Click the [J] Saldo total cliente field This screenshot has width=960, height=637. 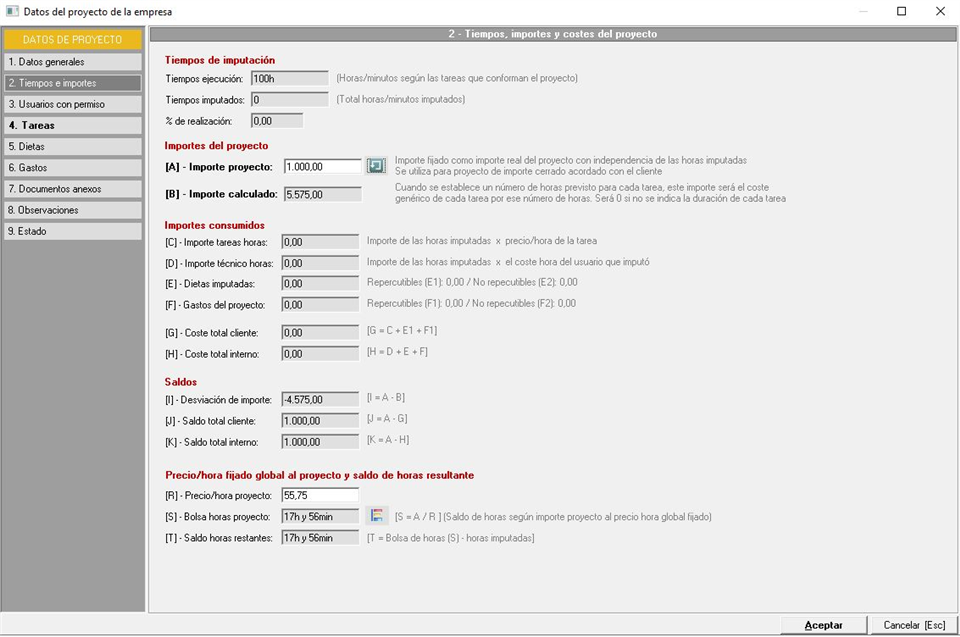click(320, 421)
